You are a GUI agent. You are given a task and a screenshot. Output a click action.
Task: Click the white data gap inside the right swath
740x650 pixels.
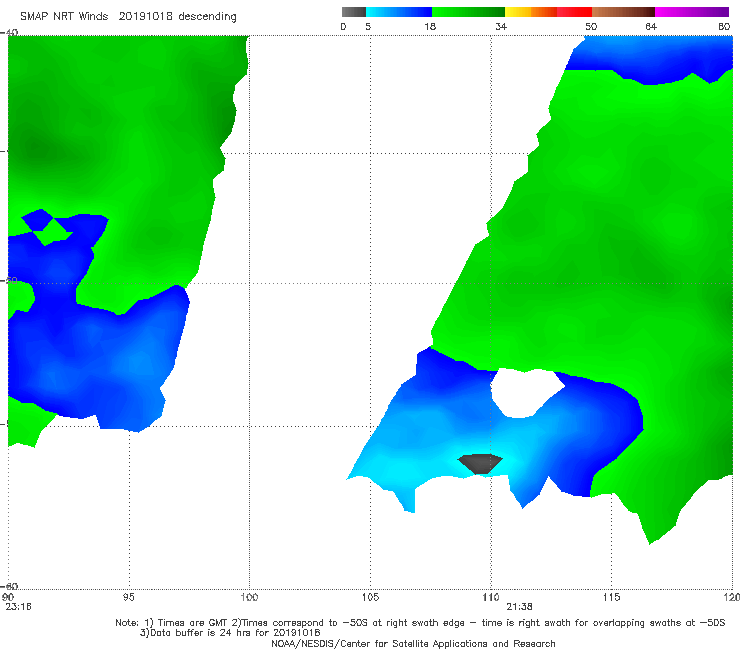click(x=525, y=393)
